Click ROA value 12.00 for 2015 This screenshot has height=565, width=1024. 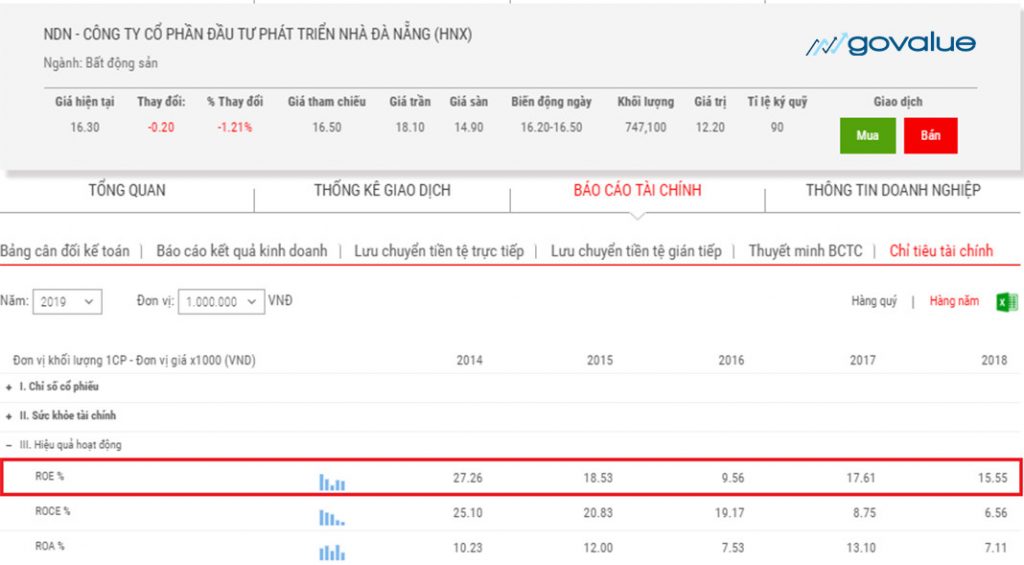(x=598, y=548)
